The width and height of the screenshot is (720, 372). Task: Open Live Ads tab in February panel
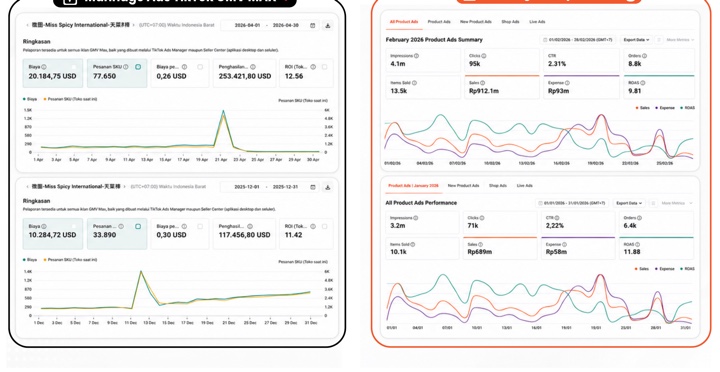(537, 22)
